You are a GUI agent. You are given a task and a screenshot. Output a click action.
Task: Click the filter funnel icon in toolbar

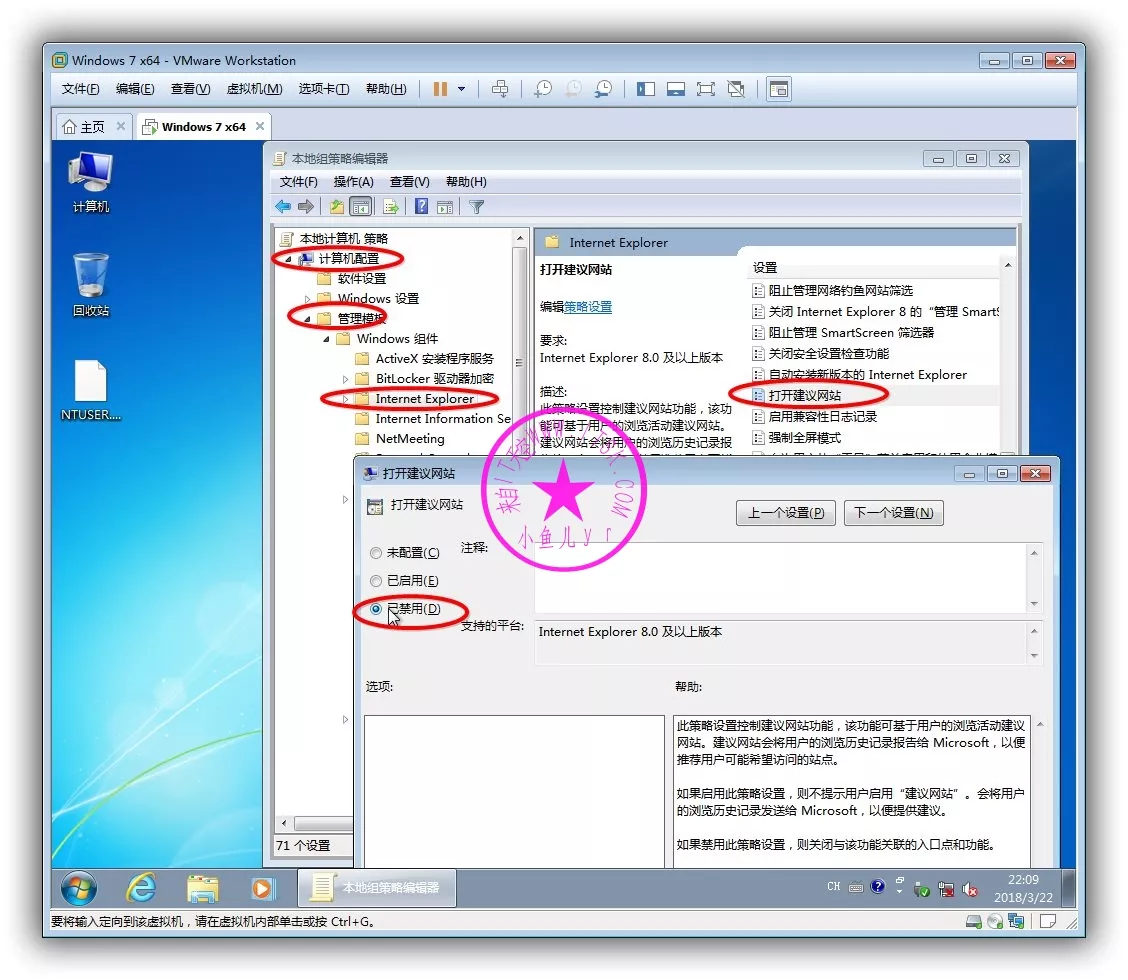(477, 207)
